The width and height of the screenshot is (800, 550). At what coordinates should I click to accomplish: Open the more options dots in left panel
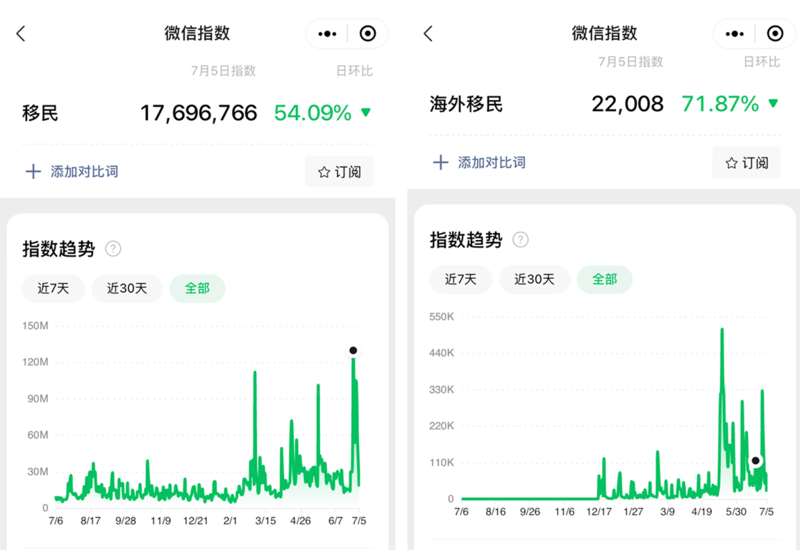pyautogui.click(x=327, y=34)
